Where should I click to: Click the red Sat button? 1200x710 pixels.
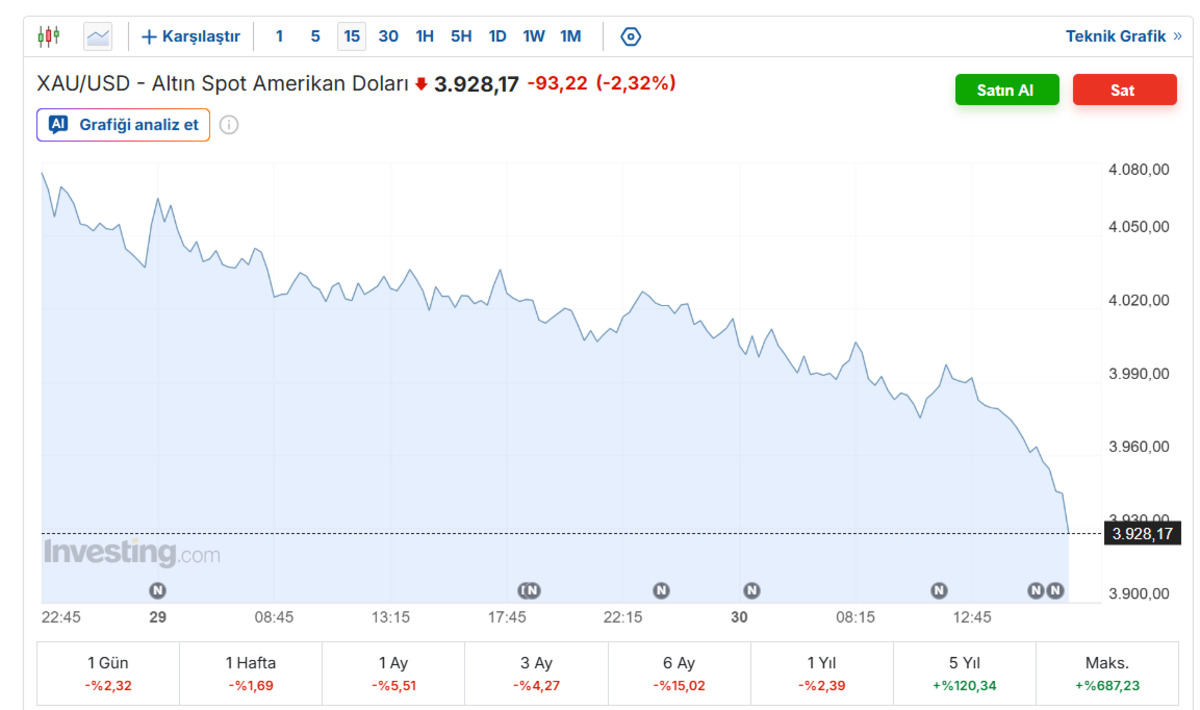(x=1124, y=90)
